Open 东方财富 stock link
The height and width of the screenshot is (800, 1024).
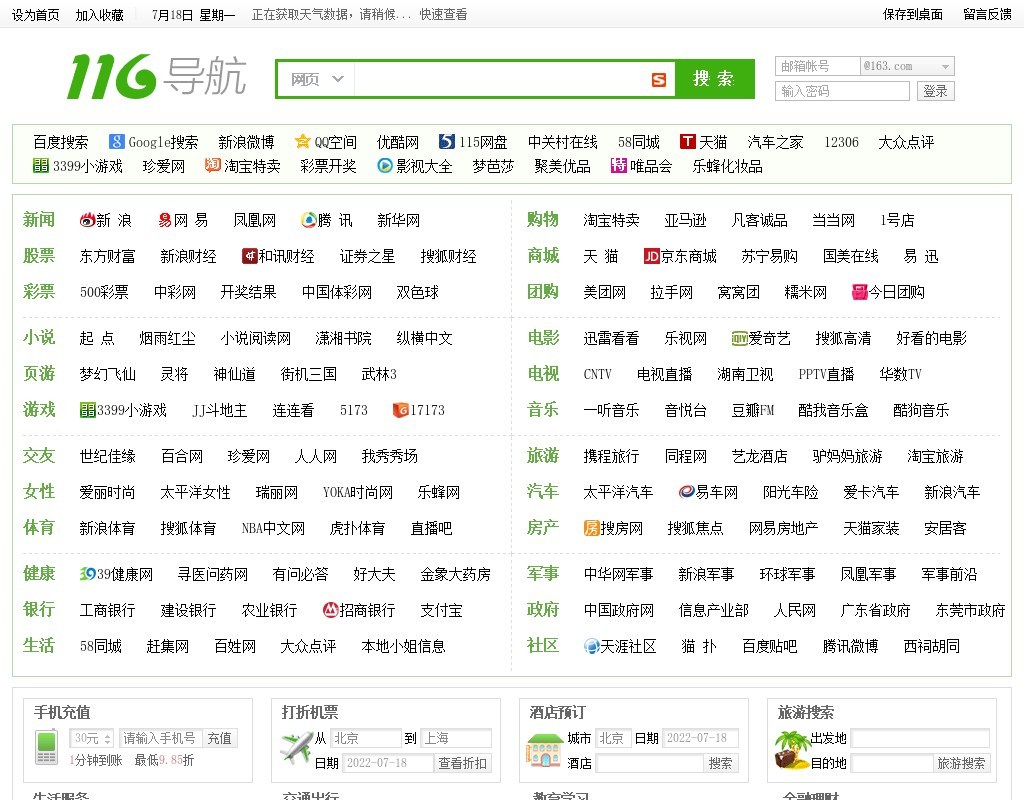coord(107,256)
